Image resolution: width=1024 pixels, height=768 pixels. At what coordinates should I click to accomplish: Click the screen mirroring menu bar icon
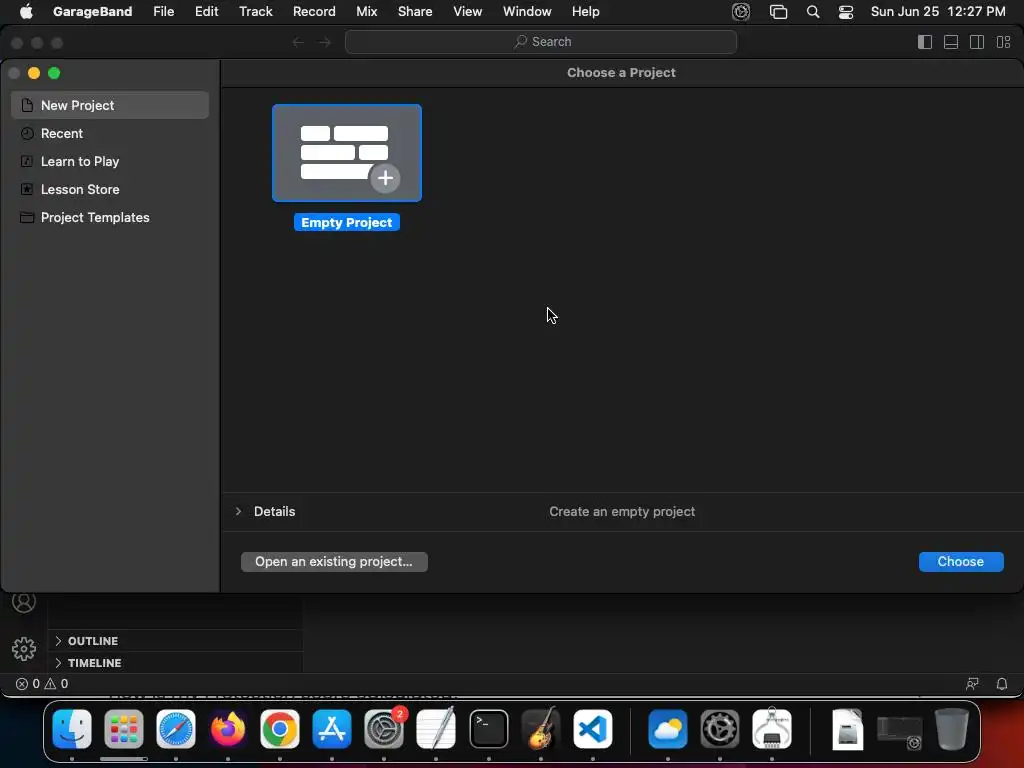click(x=778, y=12)
